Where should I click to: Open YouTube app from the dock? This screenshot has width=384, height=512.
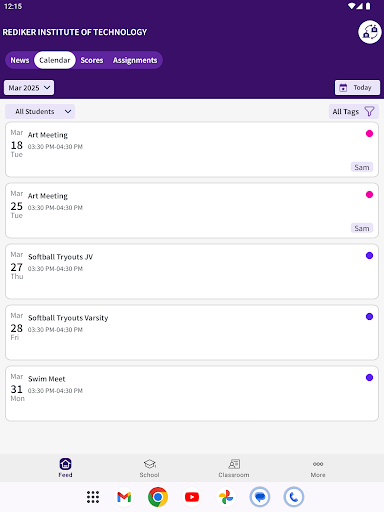coord(192,497)
